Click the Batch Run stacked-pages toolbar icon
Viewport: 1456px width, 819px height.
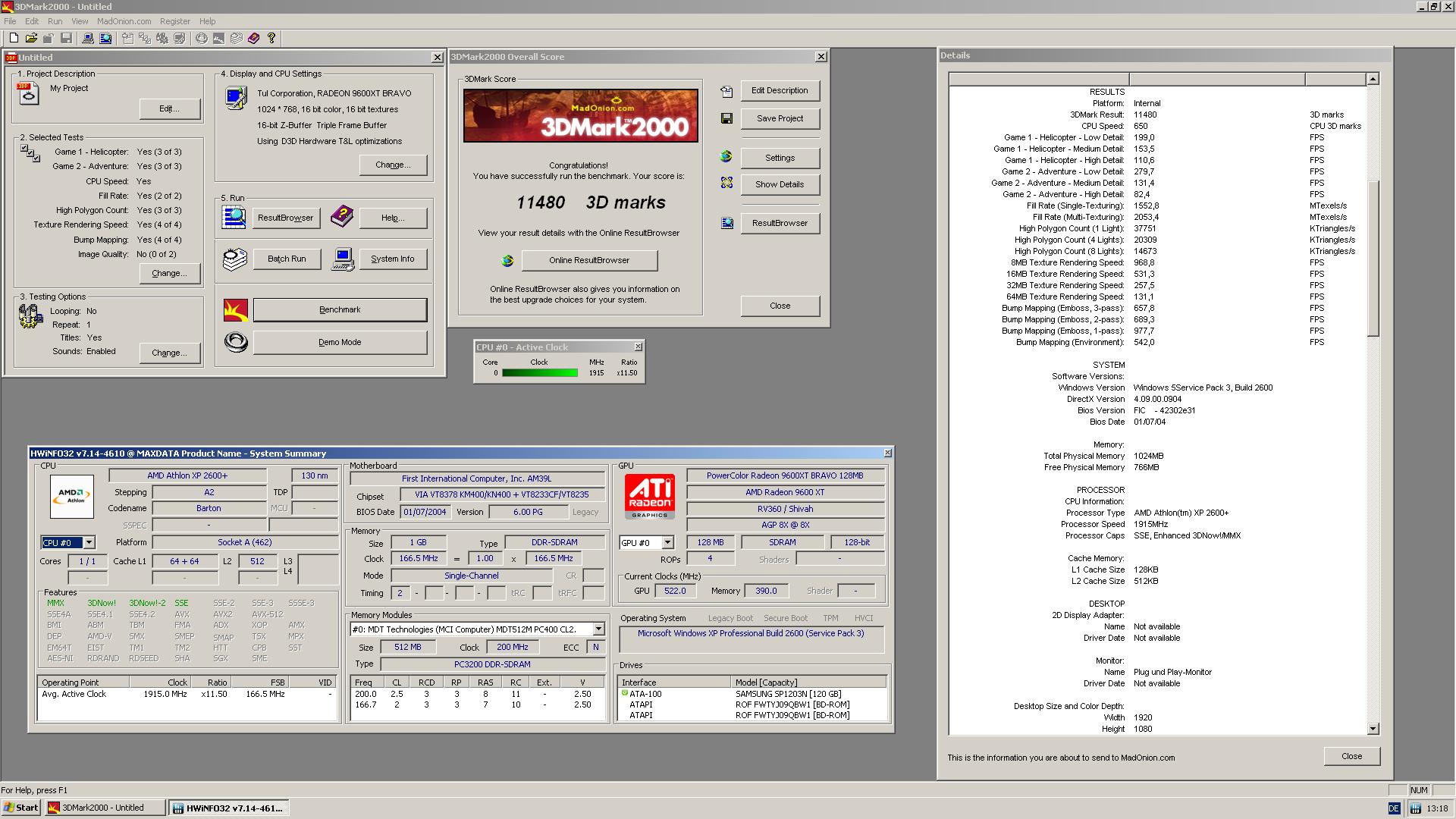[237, 38]
